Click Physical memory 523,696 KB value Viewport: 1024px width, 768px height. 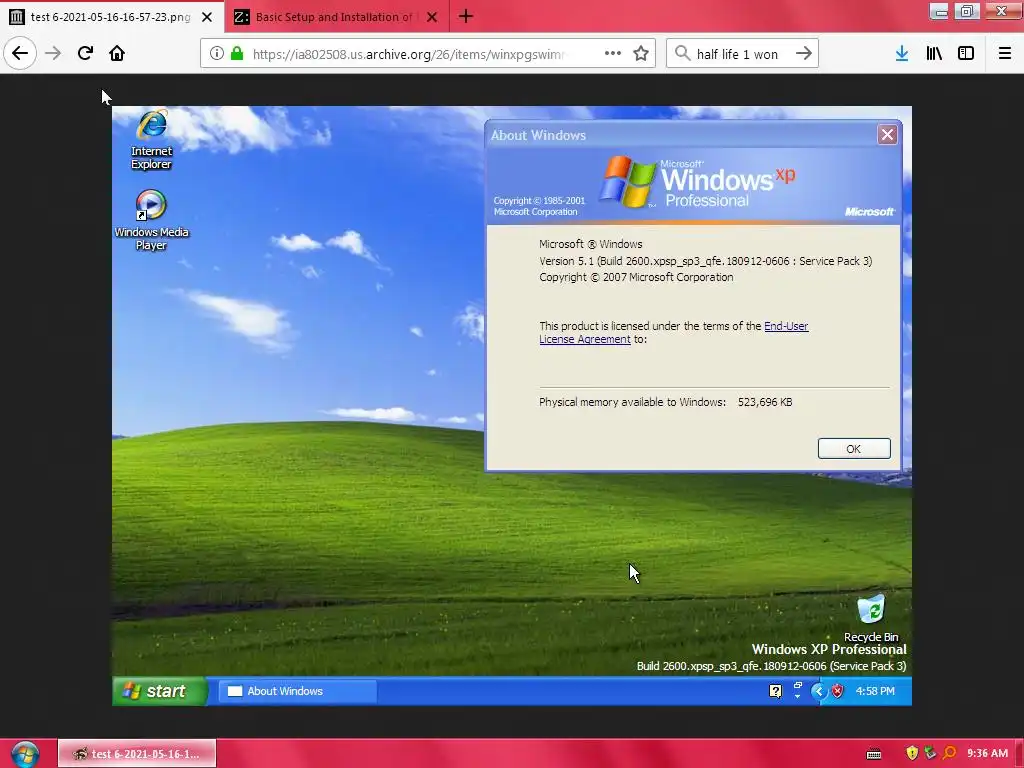click(x=765, y=402)
